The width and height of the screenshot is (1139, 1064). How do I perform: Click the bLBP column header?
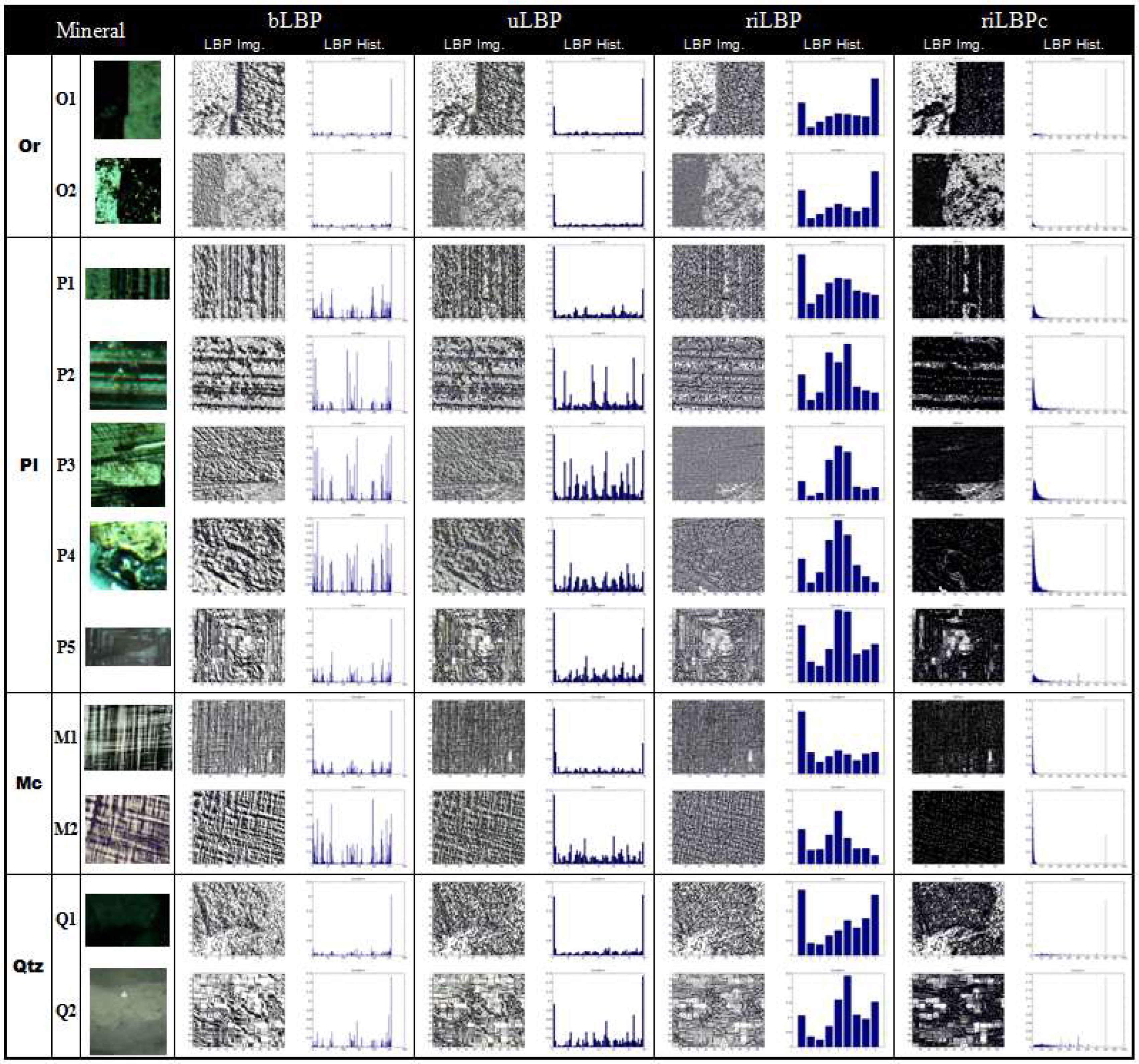[x=295, y=21]
